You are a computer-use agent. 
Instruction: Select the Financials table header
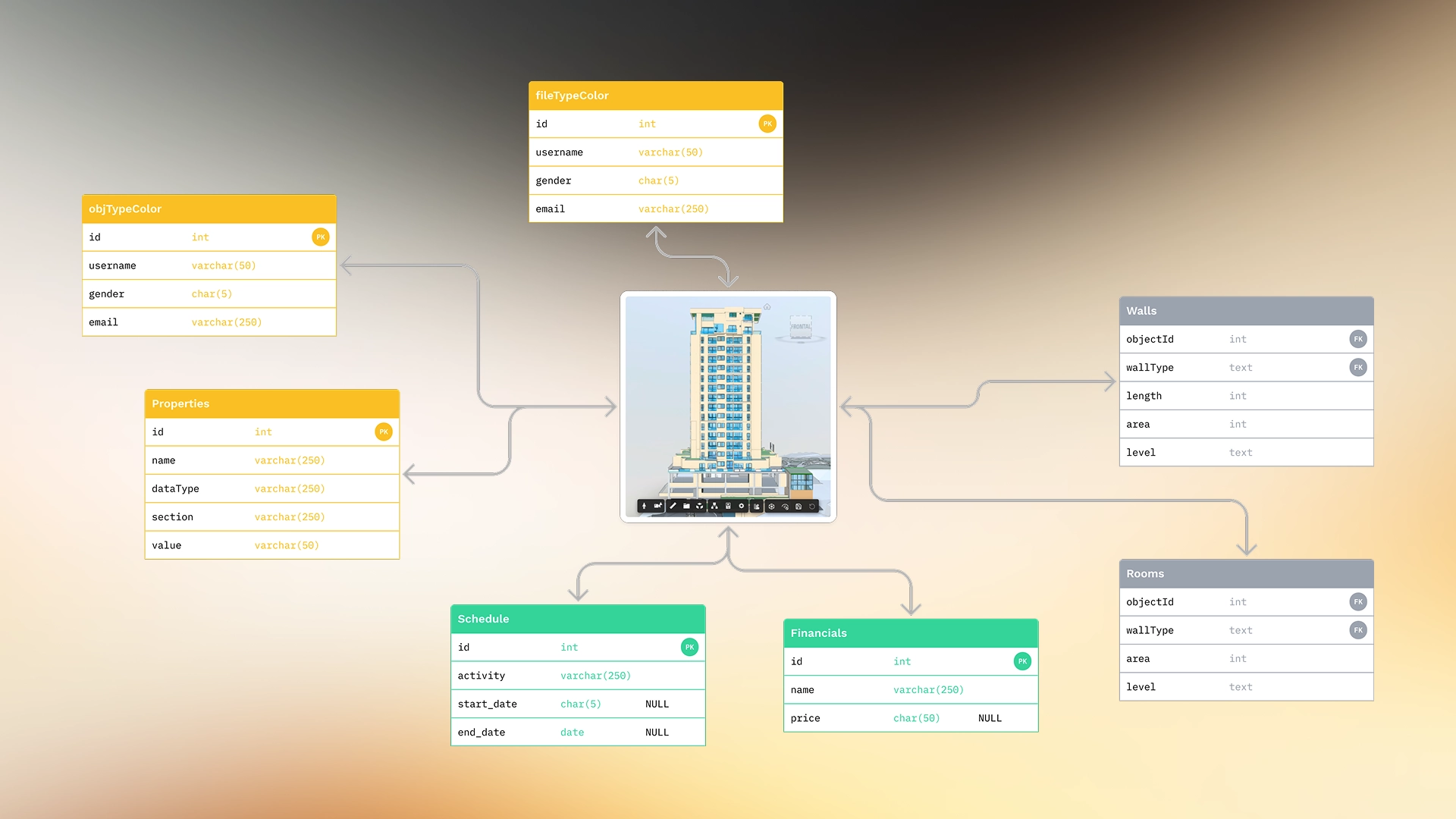click(x=910, y=633)
